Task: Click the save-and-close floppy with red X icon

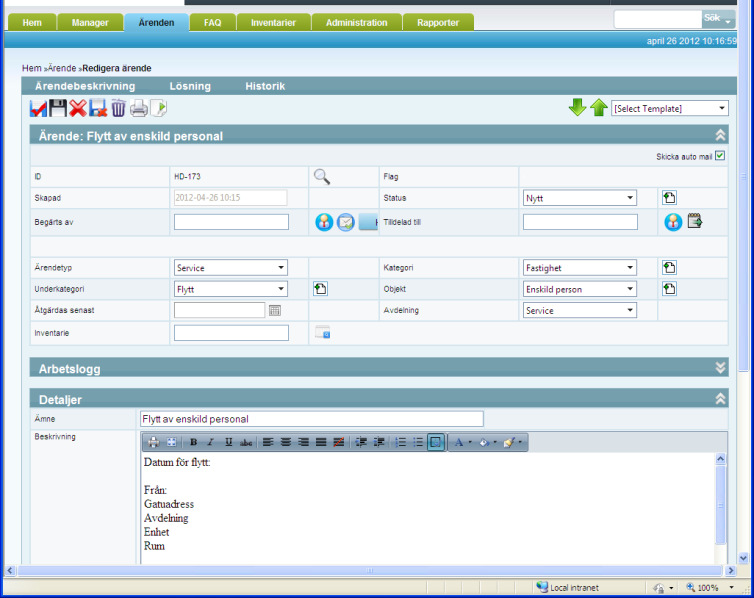Action: (x=98, y=108)
